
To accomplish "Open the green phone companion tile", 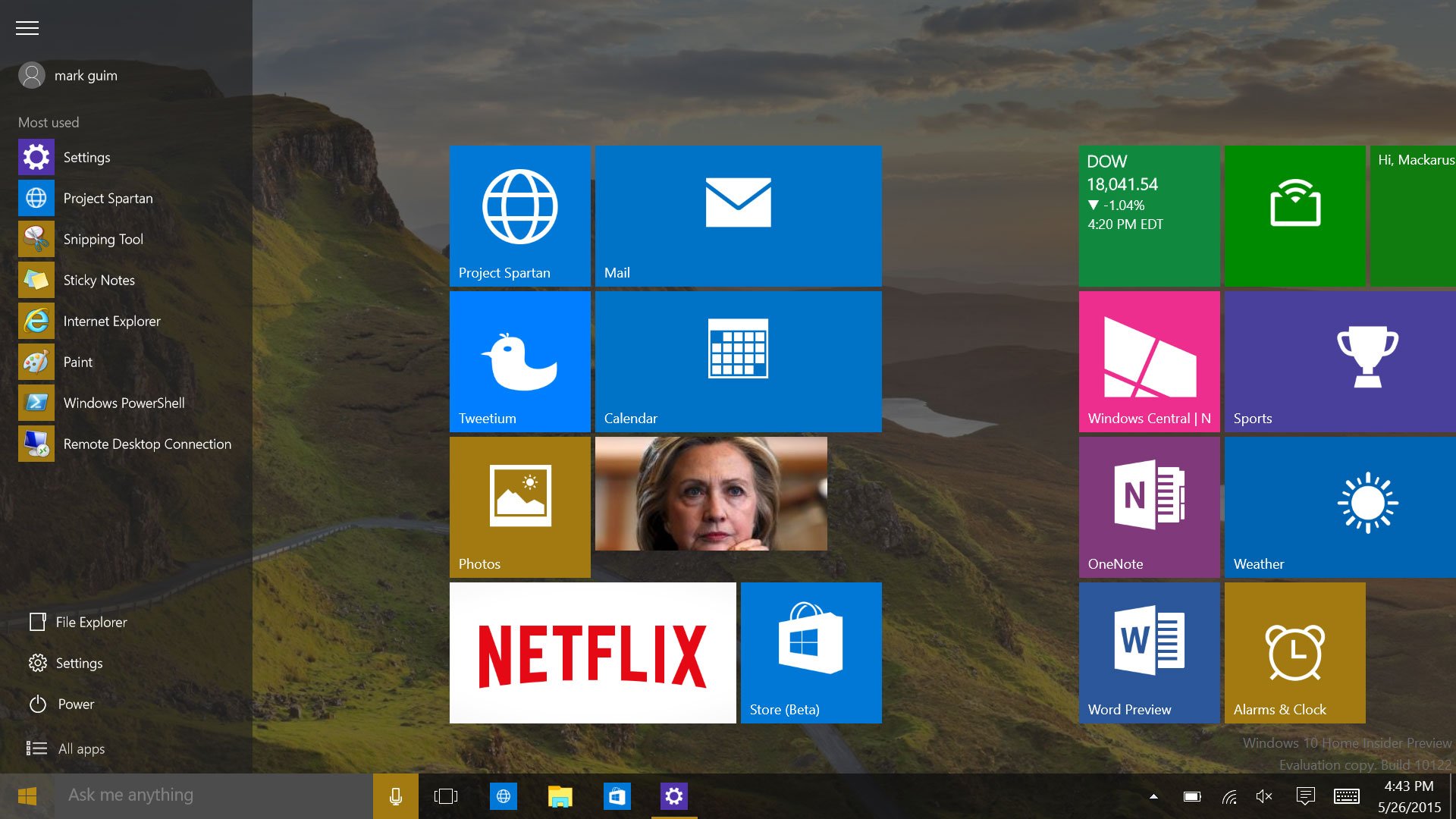I will [1295, 216].
